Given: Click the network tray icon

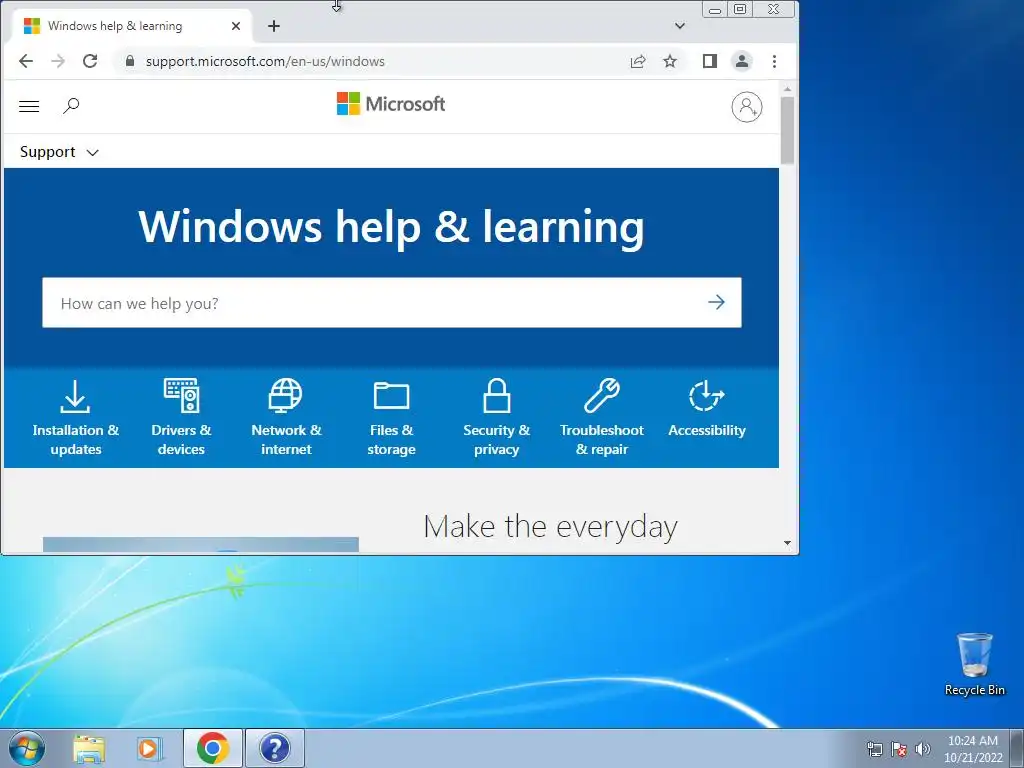Looking at the screenshot, I should point(874,749).
